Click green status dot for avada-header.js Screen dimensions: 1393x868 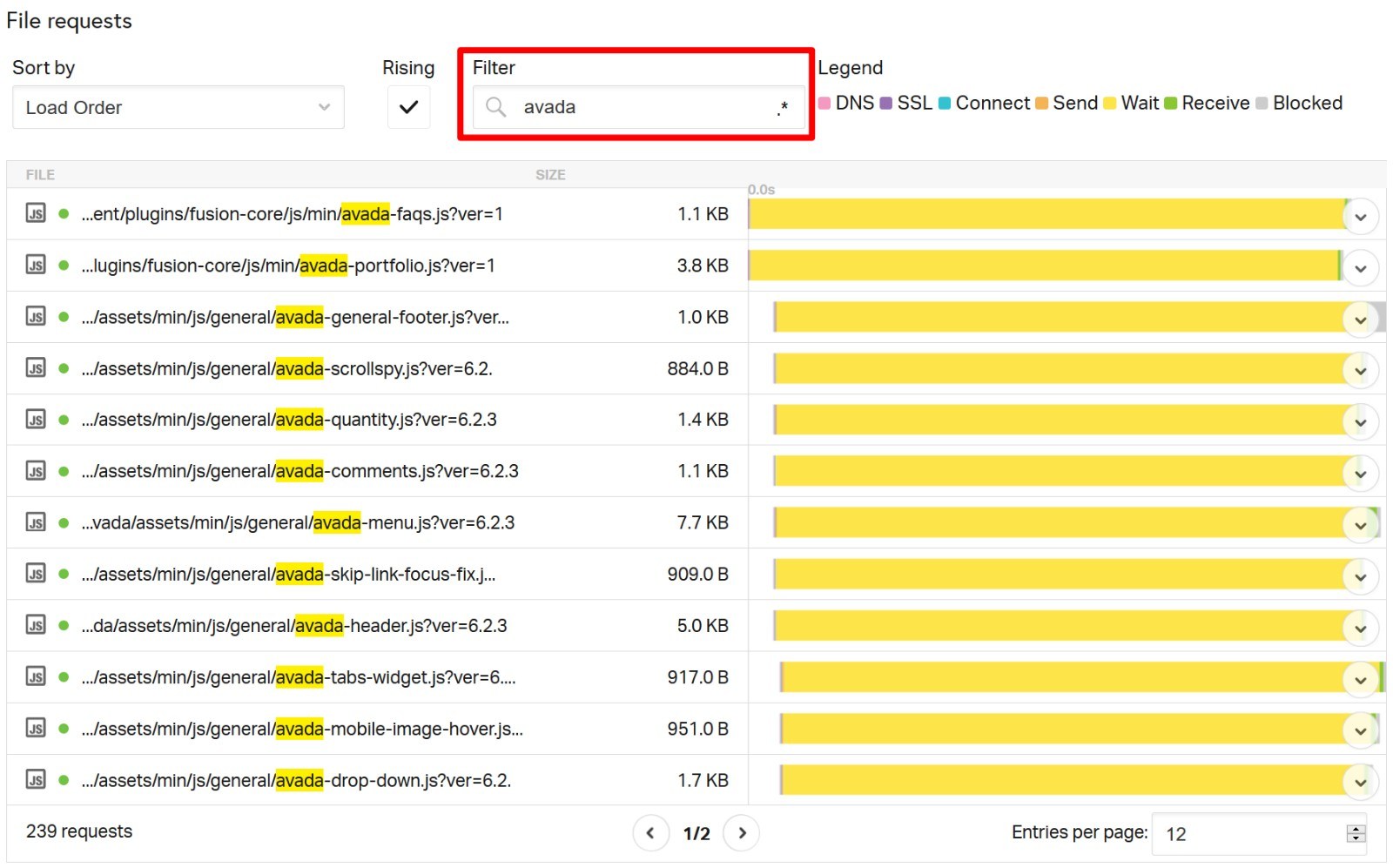(64, 625)
